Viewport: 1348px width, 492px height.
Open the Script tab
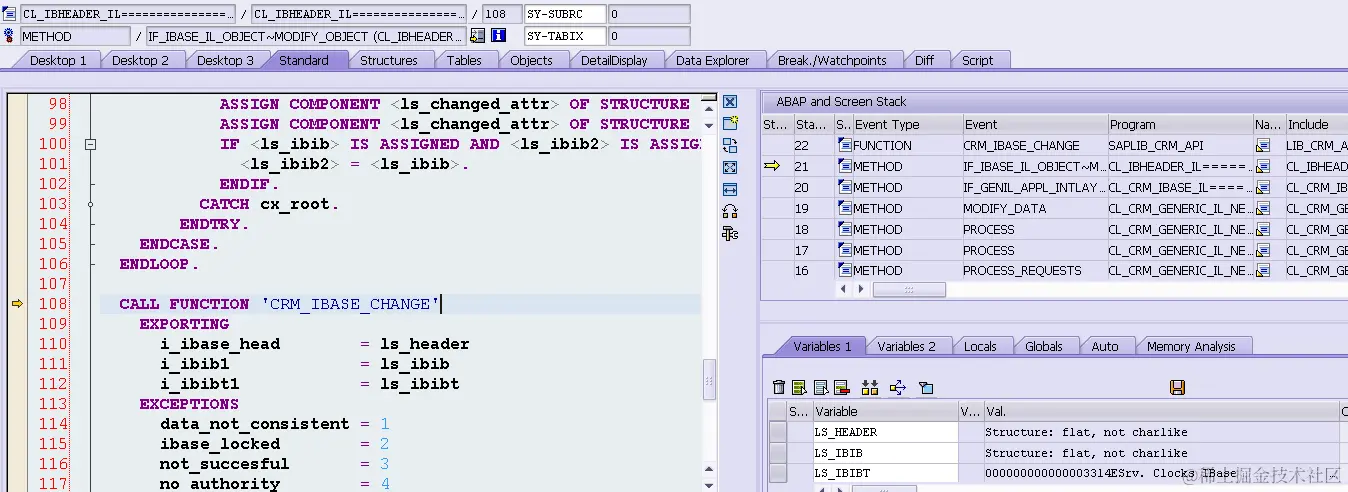[978, 60]
